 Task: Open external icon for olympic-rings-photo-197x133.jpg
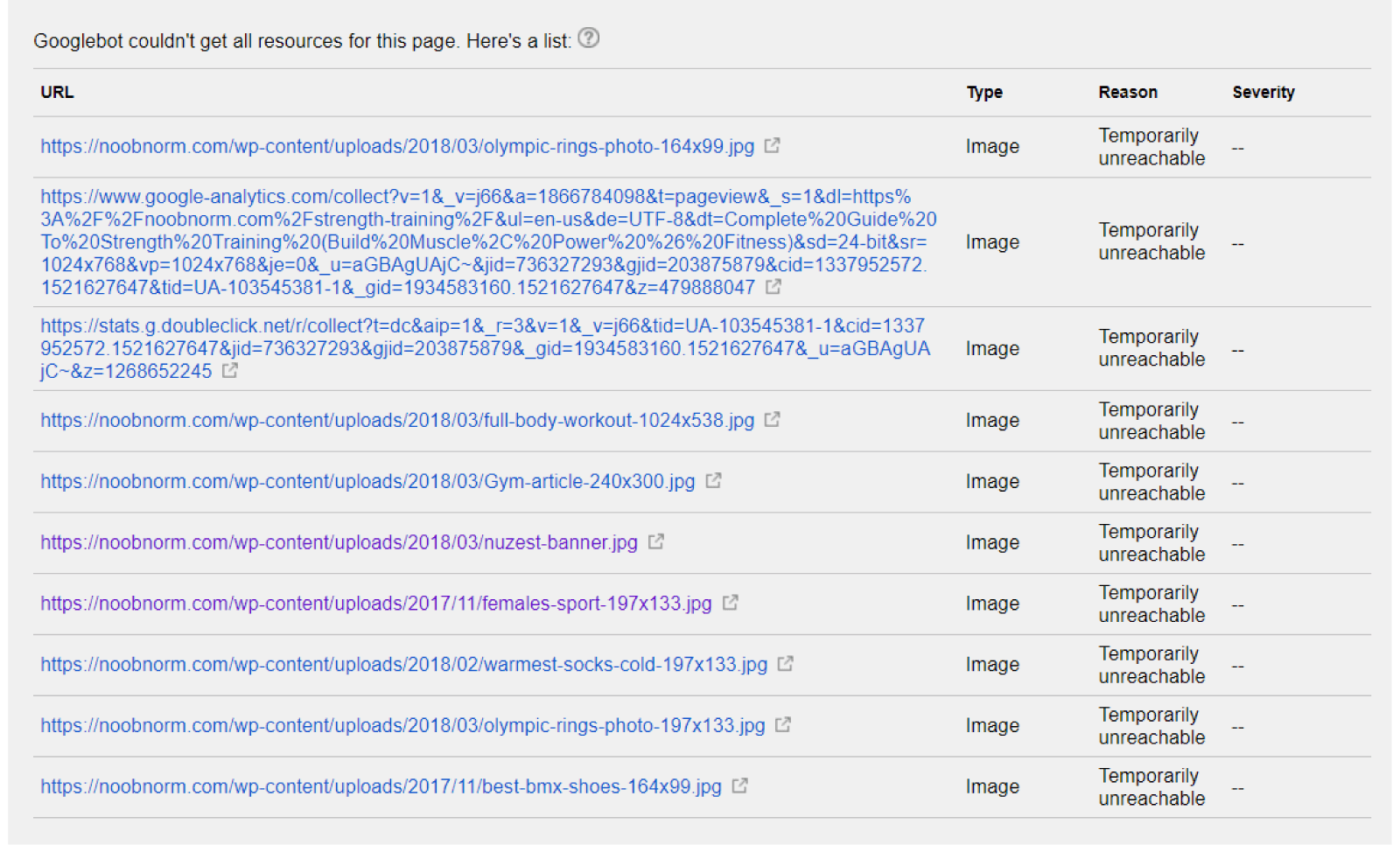(x=783, y=724)
